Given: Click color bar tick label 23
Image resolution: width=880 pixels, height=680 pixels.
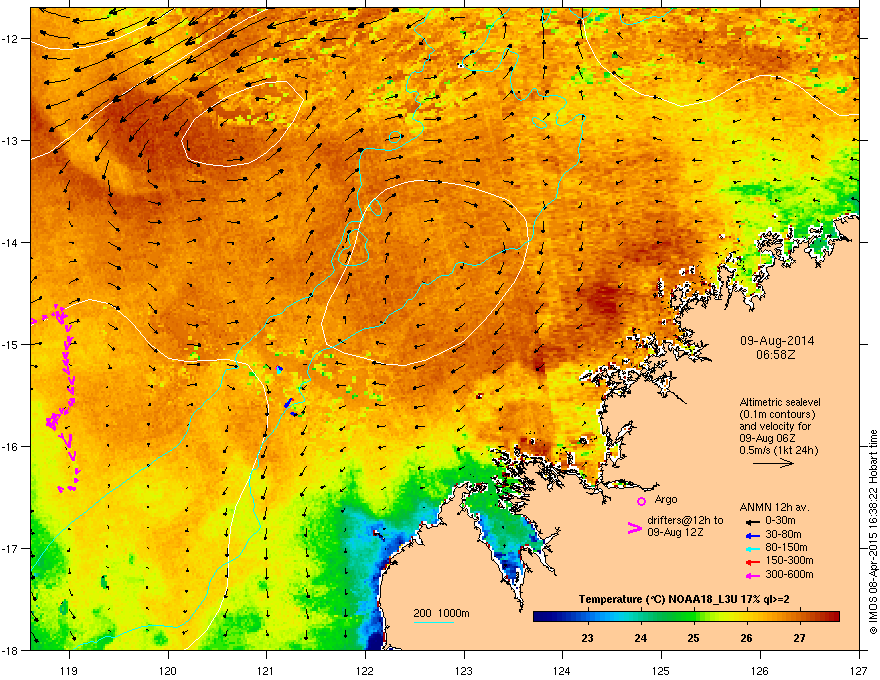Looking at the screenshot, I should (x=588, y=638).
